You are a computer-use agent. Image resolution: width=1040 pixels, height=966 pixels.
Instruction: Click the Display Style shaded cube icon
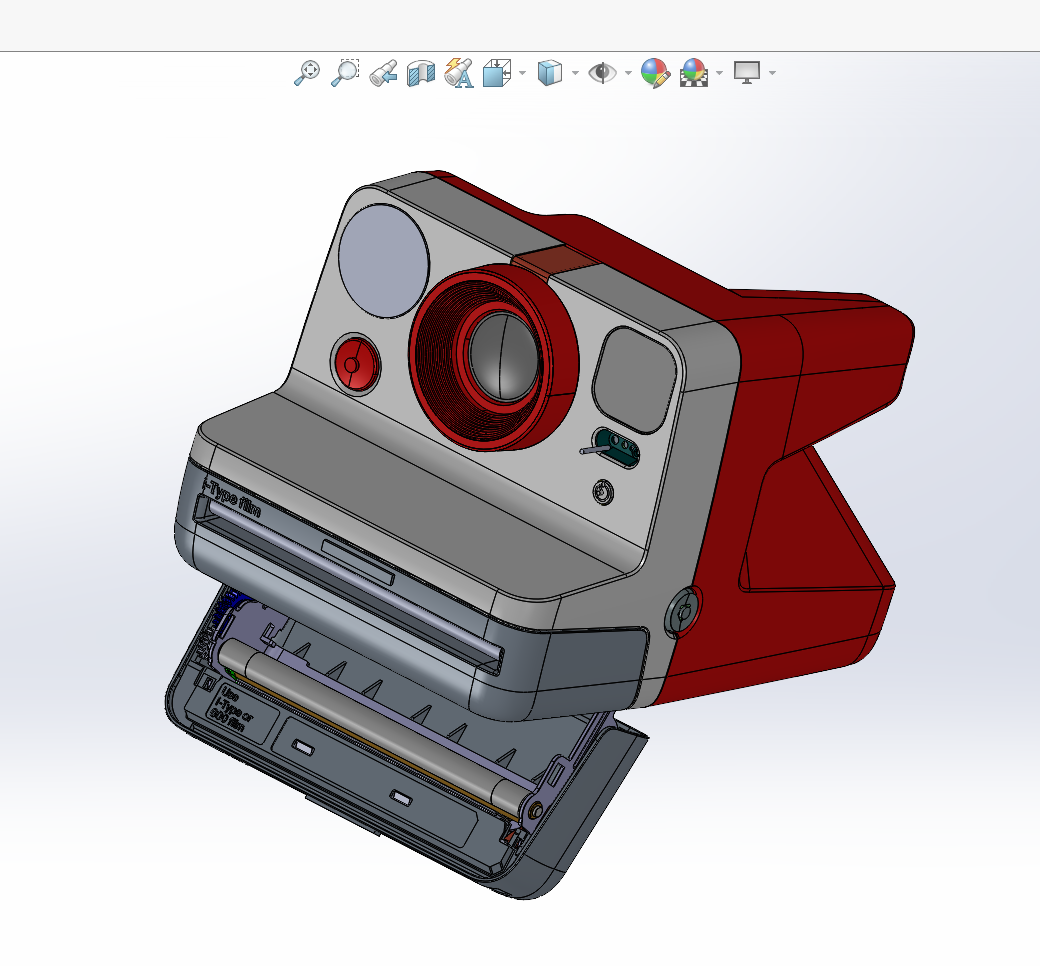coord(549,72)
